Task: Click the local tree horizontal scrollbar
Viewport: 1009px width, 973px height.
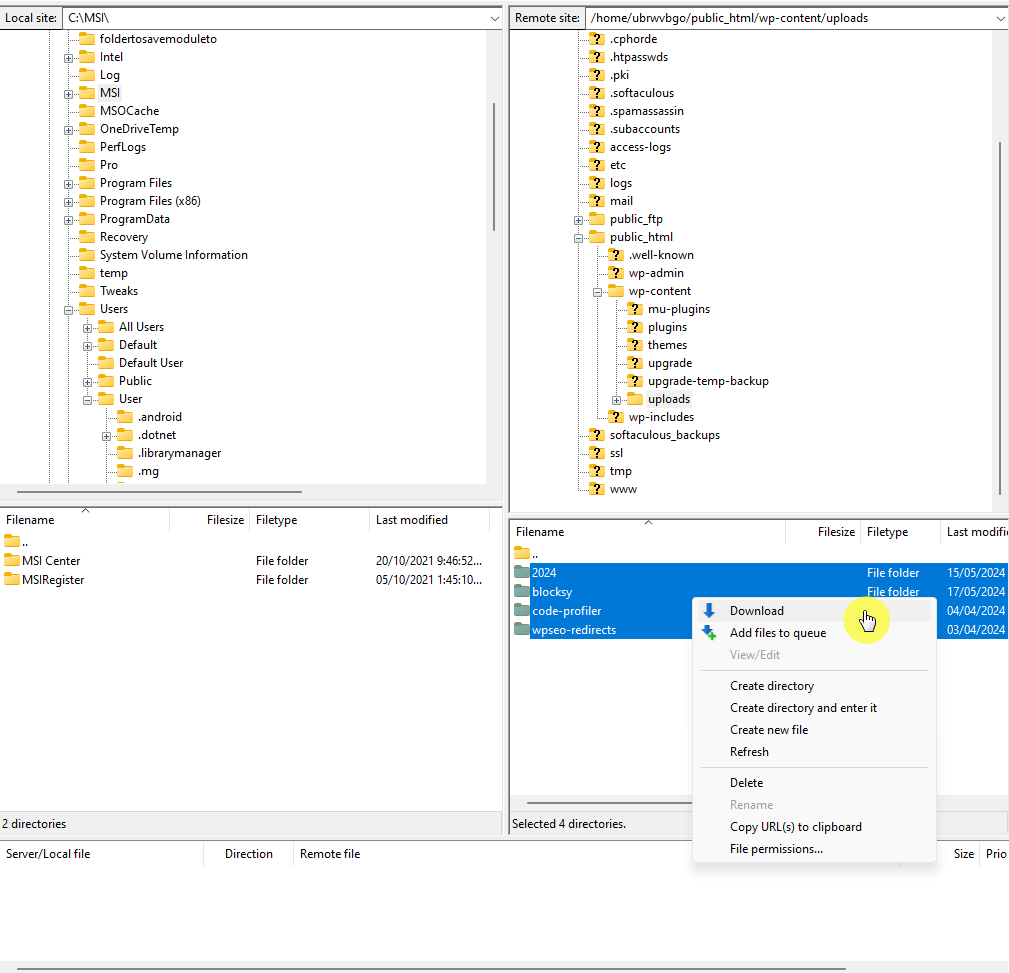Action: click(x=159, y=492)
